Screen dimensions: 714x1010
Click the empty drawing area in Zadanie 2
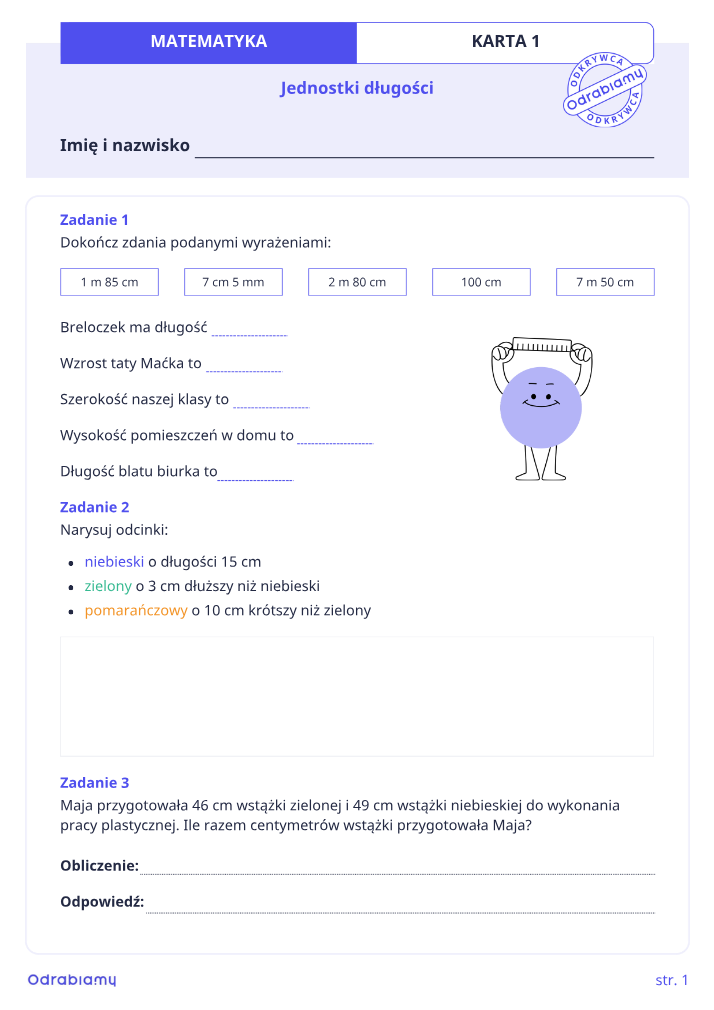tap(357, 696)
